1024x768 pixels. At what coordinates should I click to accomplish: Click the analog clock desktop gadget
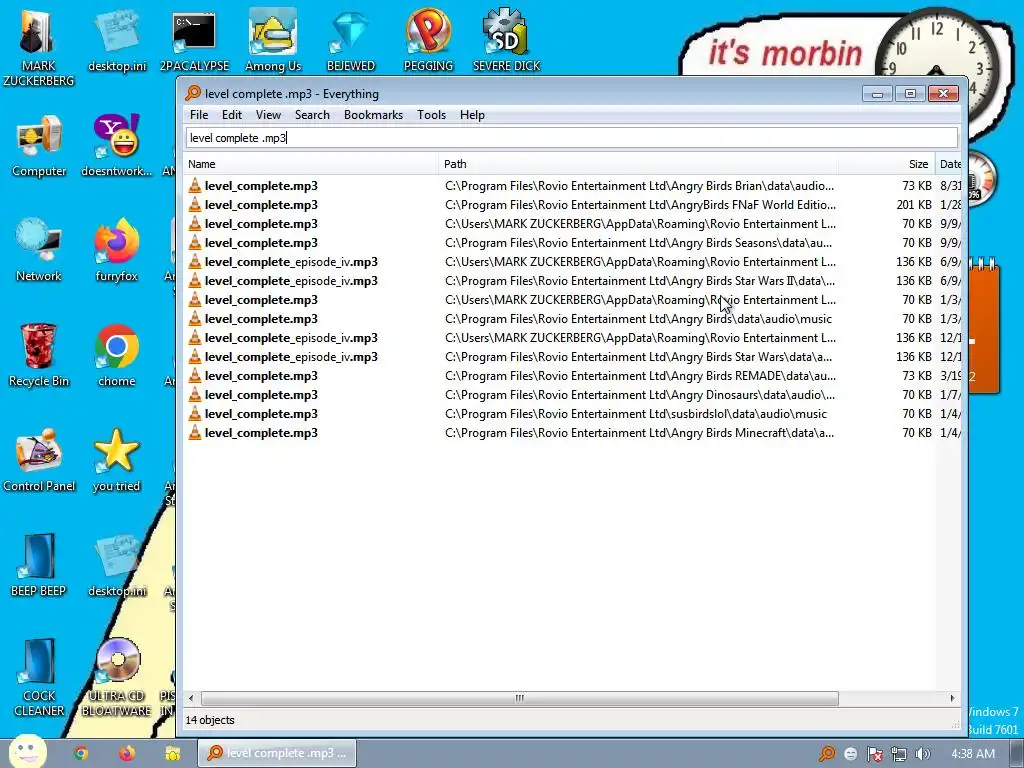[936, 68]
